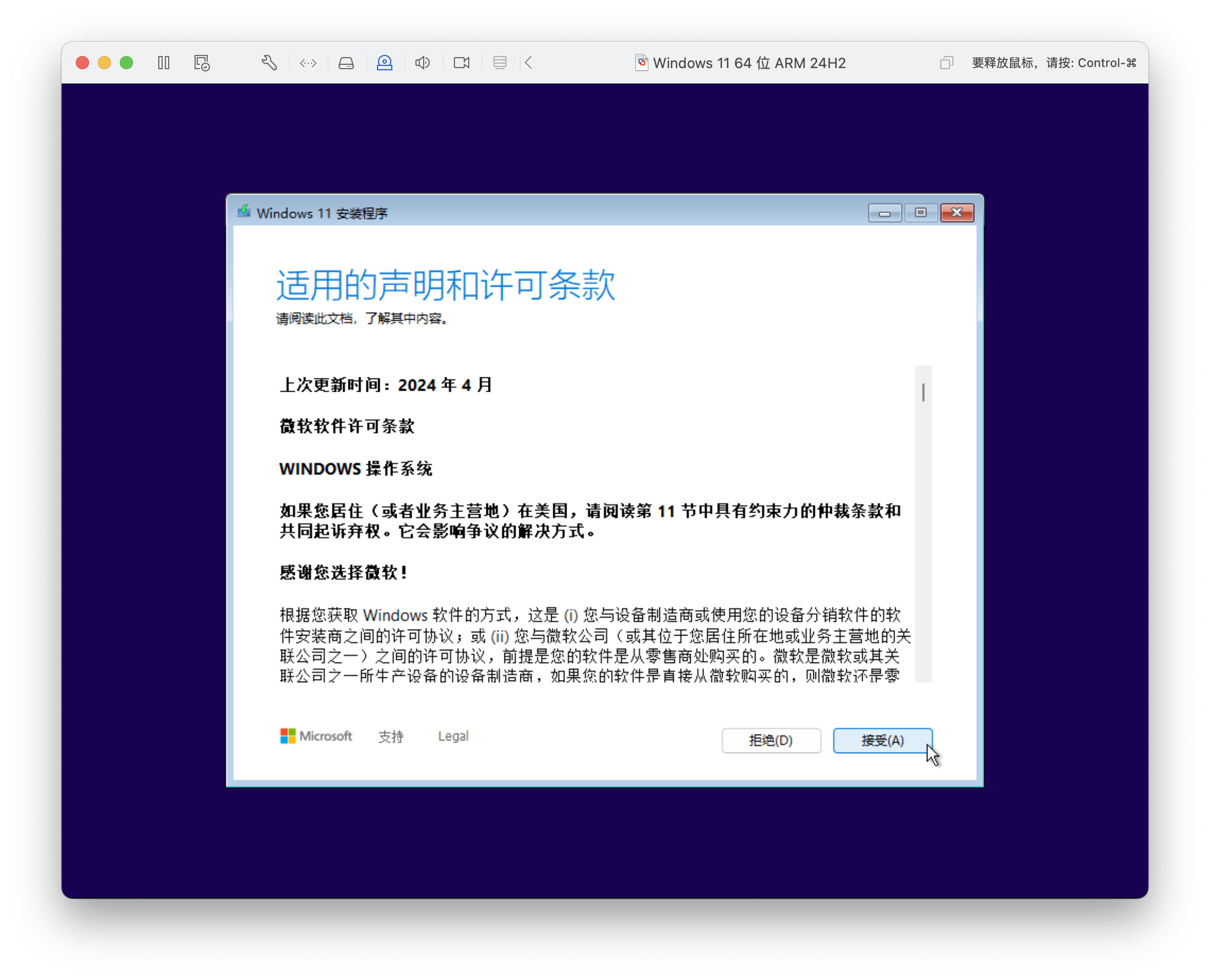
Task: Click the 拒绝(D) decline button
Action: [771, 740]
